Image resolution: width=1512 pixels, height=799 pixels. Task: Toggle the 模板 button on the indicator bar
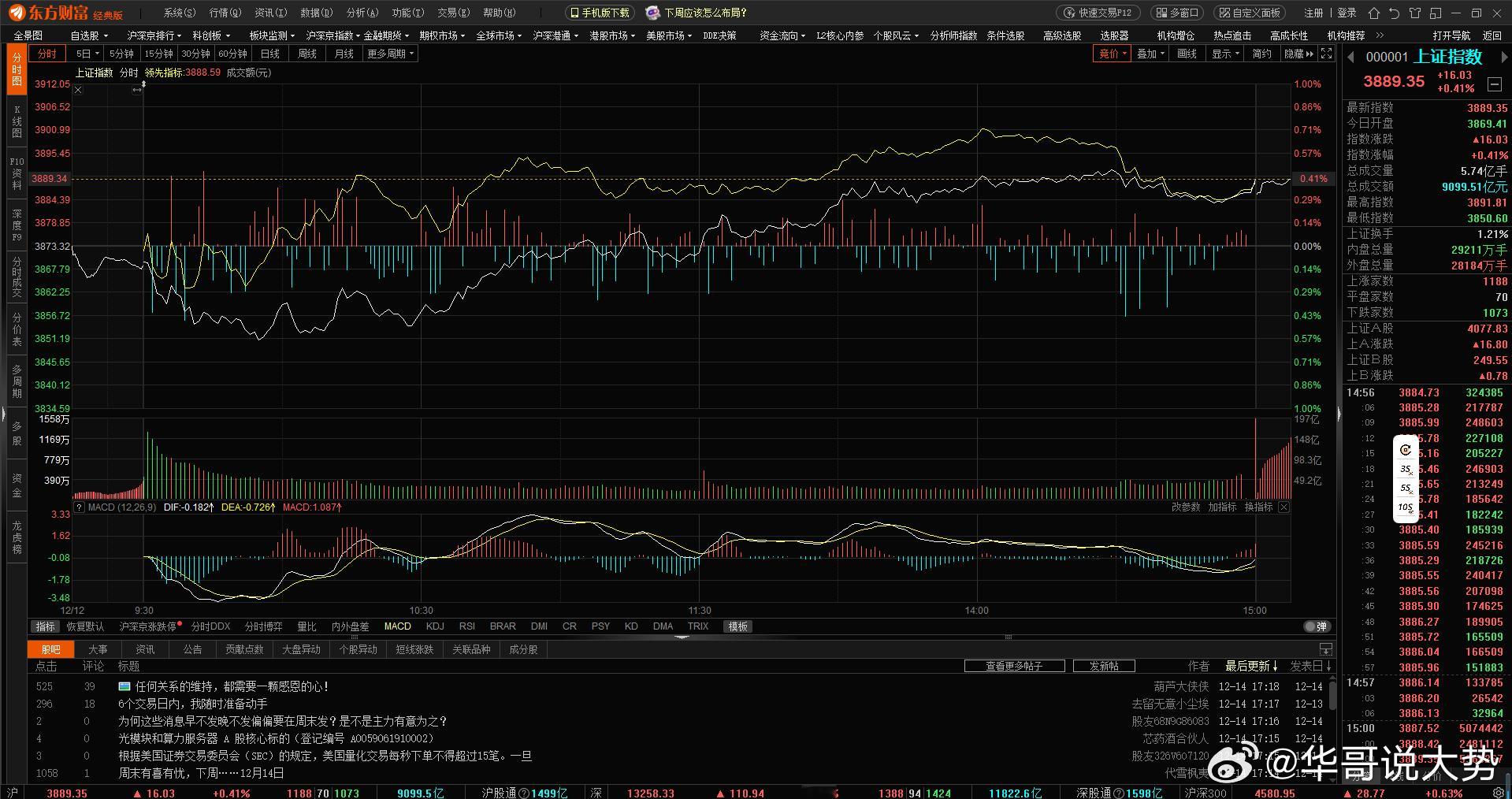pyautogui.click(x=738, y=626)
